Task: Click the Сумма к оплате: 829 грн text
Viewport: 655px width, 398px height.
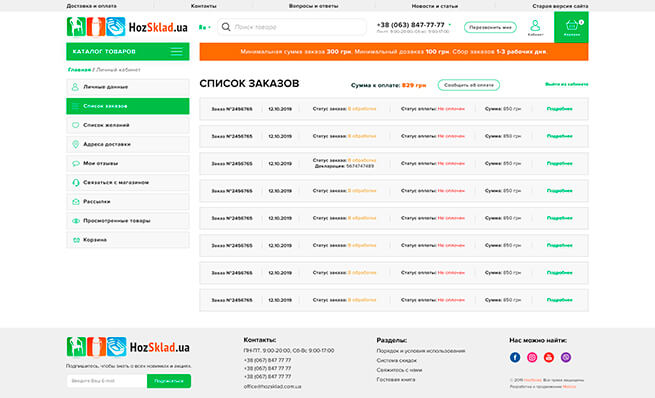Action: 388,85
